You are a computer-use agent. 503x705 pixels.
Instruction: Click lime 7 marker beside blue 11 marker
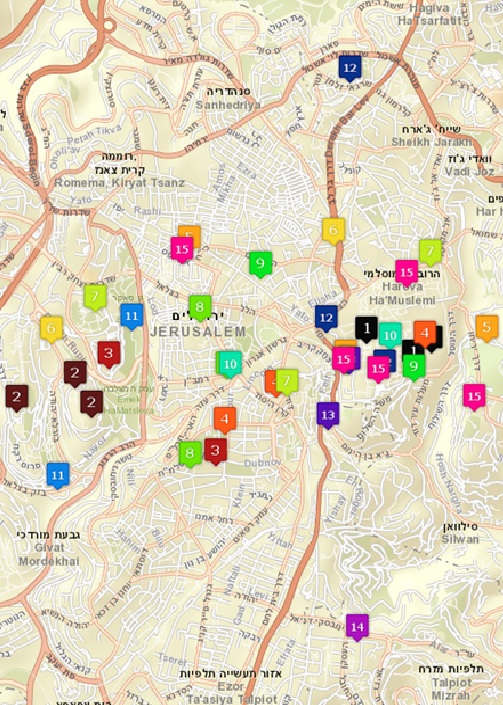[95, 297]
